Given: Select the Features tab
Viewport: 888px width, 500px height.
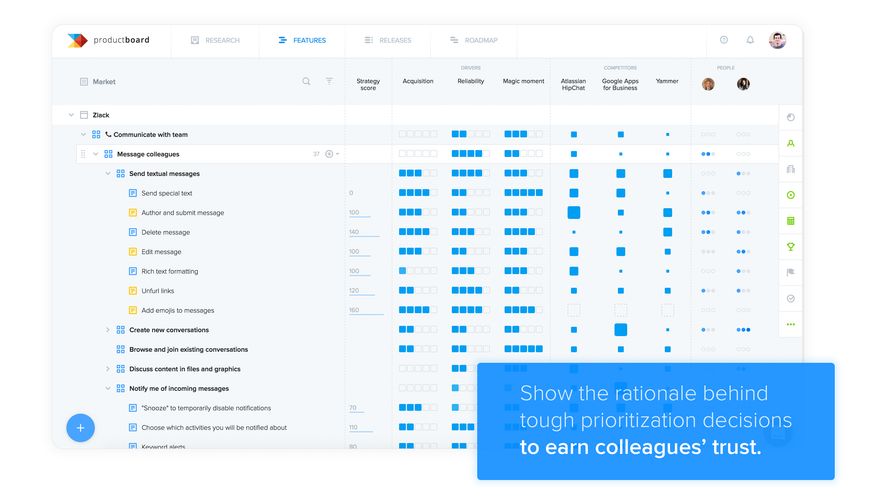Looking at the screenshot, I should click(x=302, y=40).
